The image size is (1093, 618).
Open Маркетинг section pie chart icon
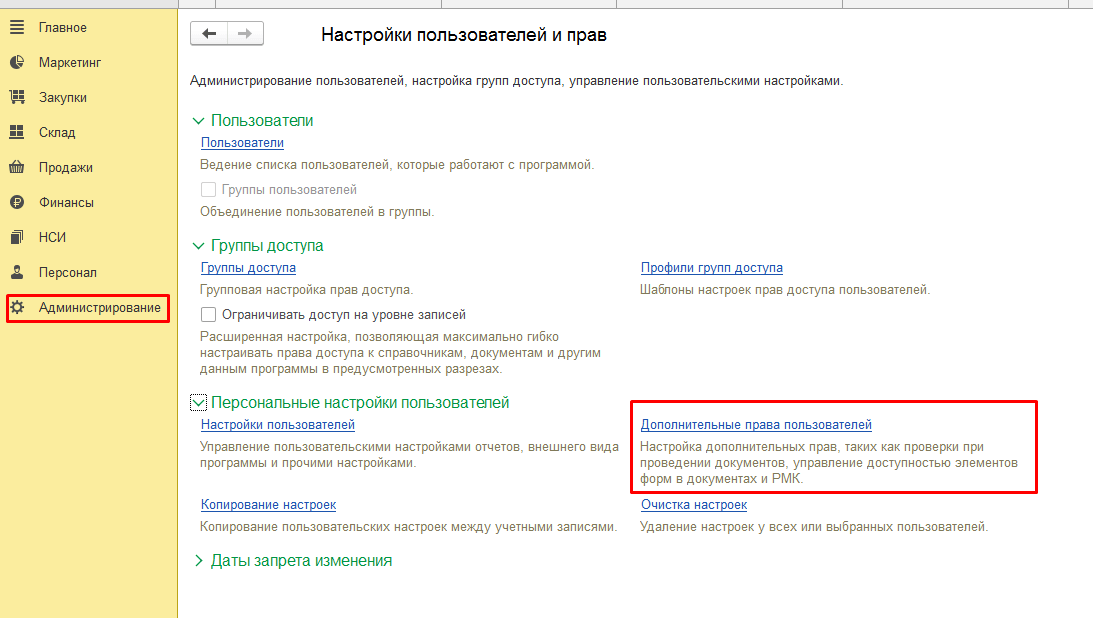16,62
